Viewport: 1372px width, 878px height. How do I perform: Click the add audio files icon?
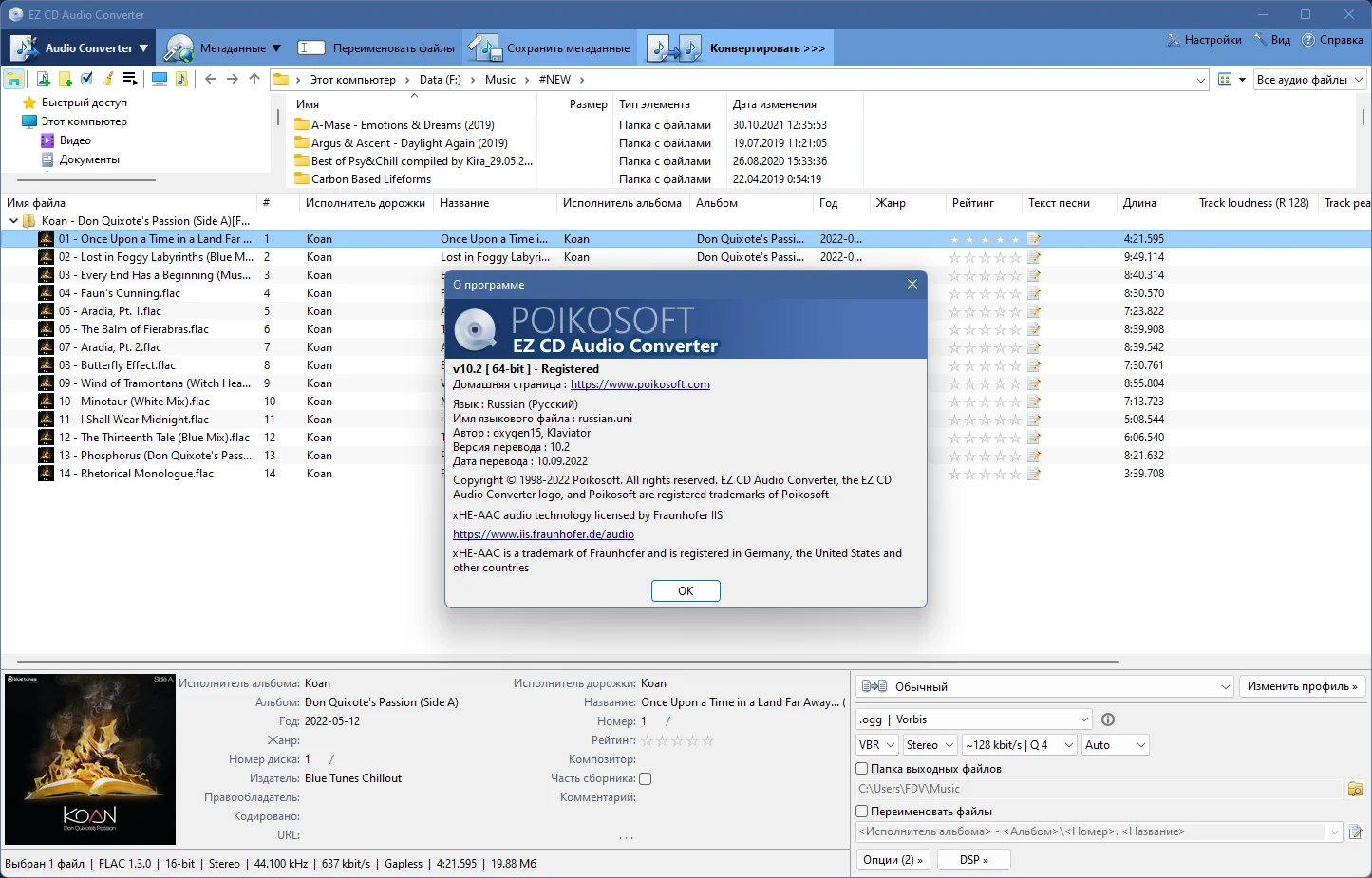43,79
